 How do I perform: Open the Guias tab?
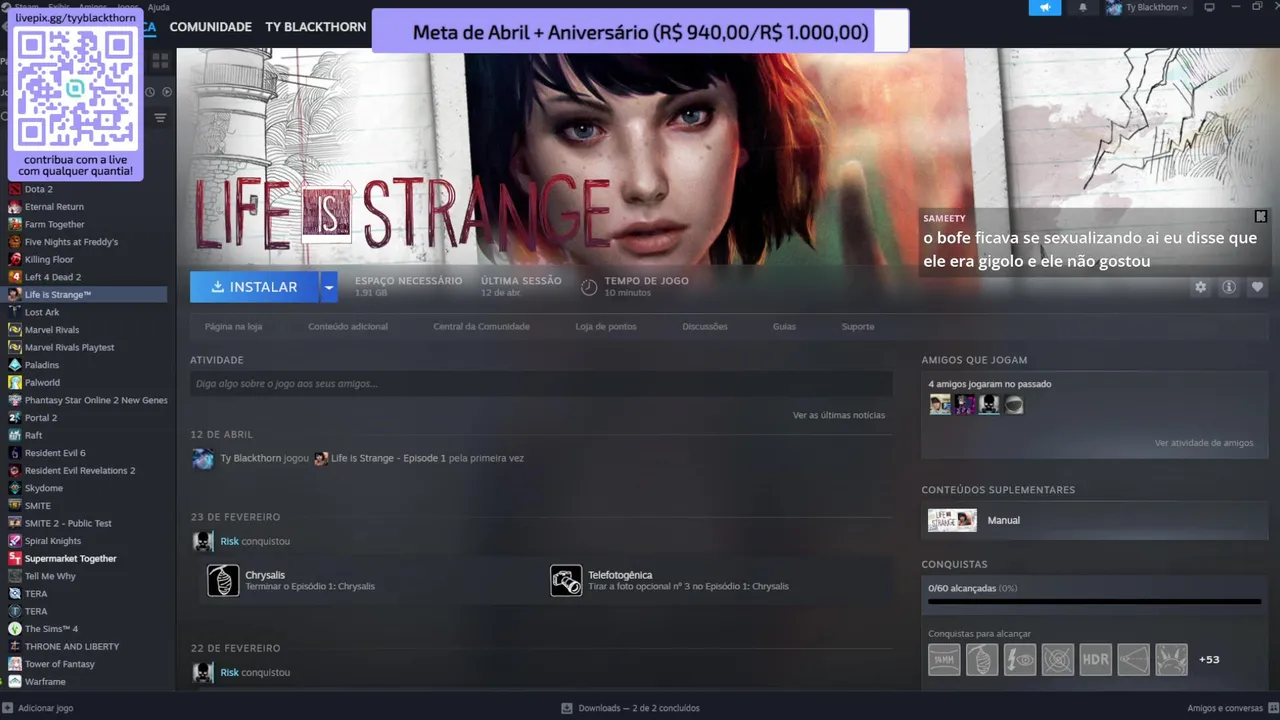tap(784, 327)
